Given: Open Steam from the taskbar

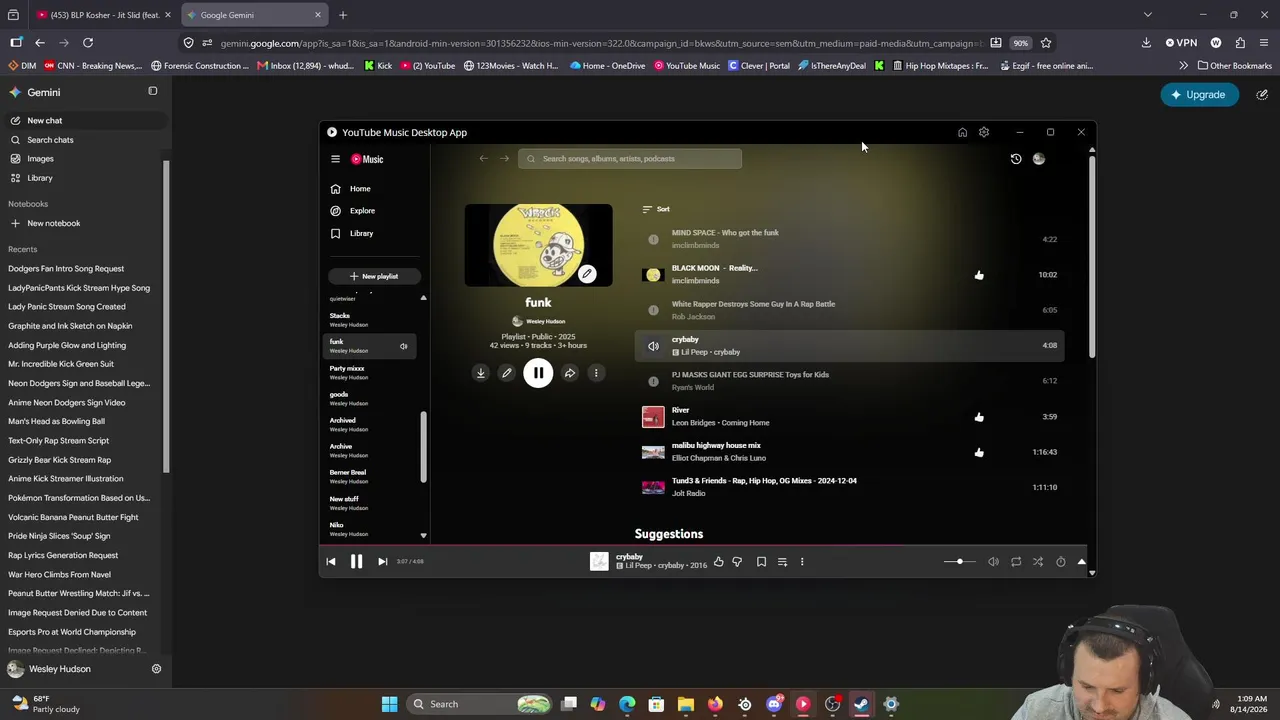Looking at the screenshot, I should click(861, 704).
